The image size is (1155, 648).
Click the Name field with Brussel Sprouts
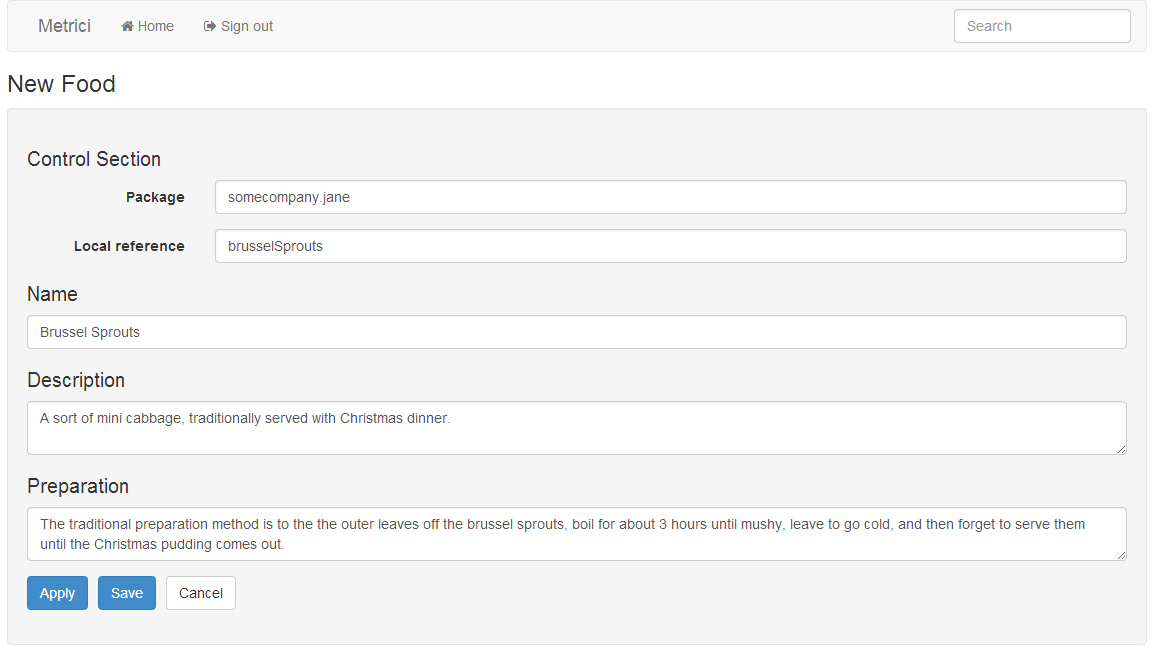[x=577, y=332]
